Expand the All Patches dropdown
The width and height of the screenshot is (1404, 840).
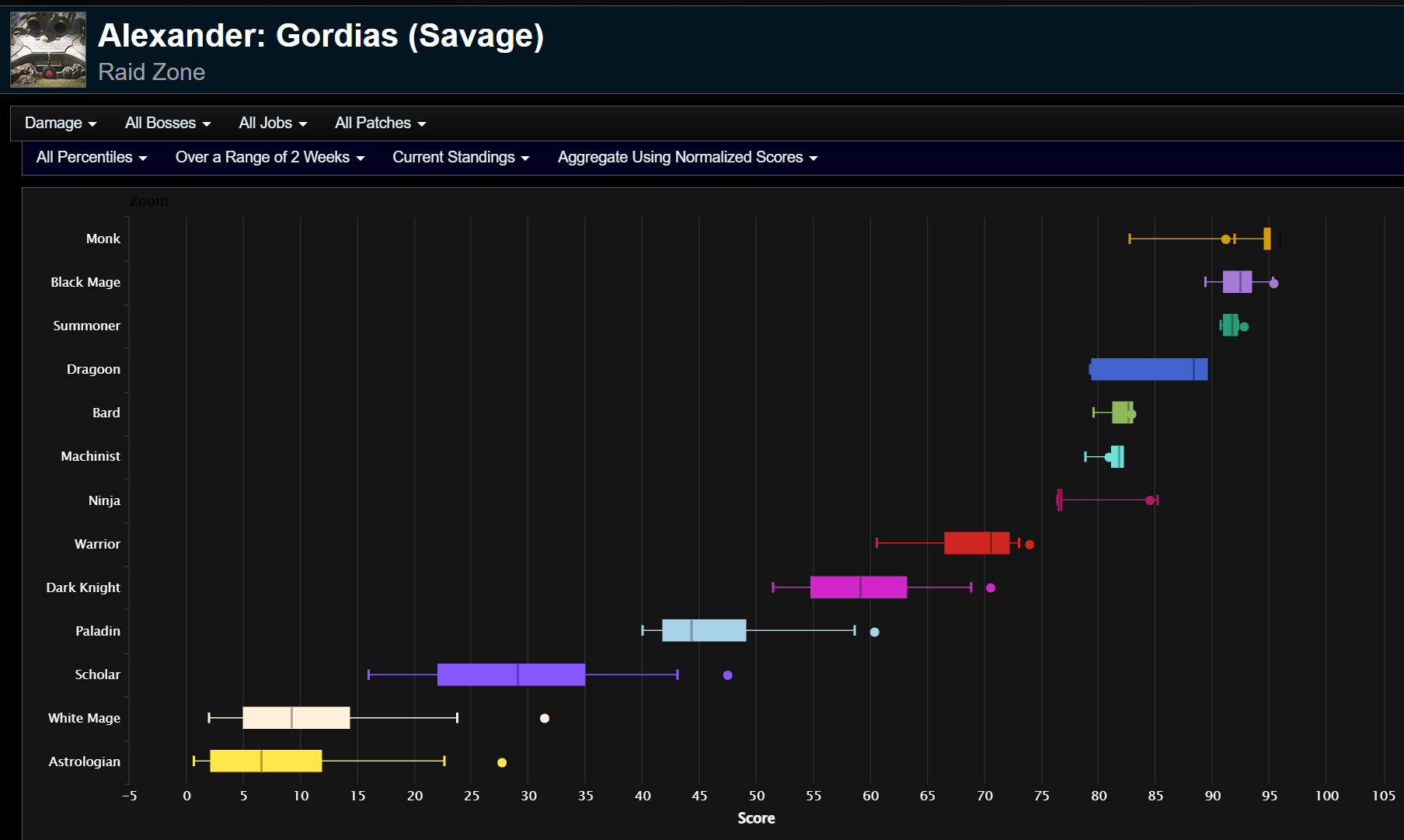(x=380, y=123)
